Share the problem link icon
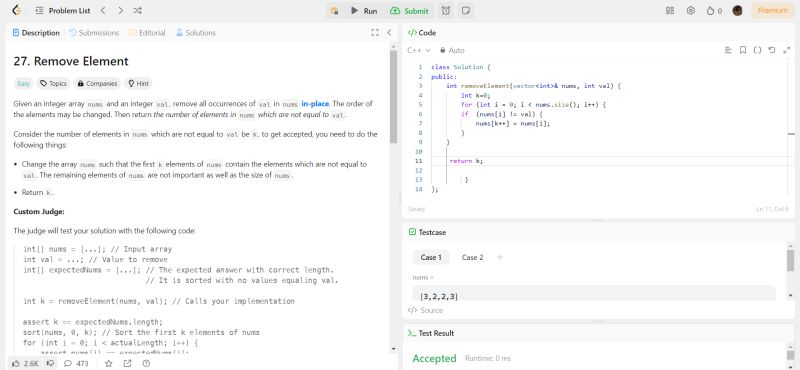The height and width of the screenshot is (370, 800). [x=127, y=363]
